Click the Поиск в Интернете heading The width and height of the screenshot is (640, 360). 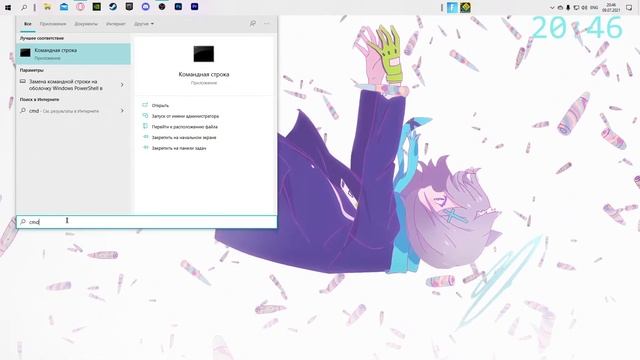[x=40, y=100]
